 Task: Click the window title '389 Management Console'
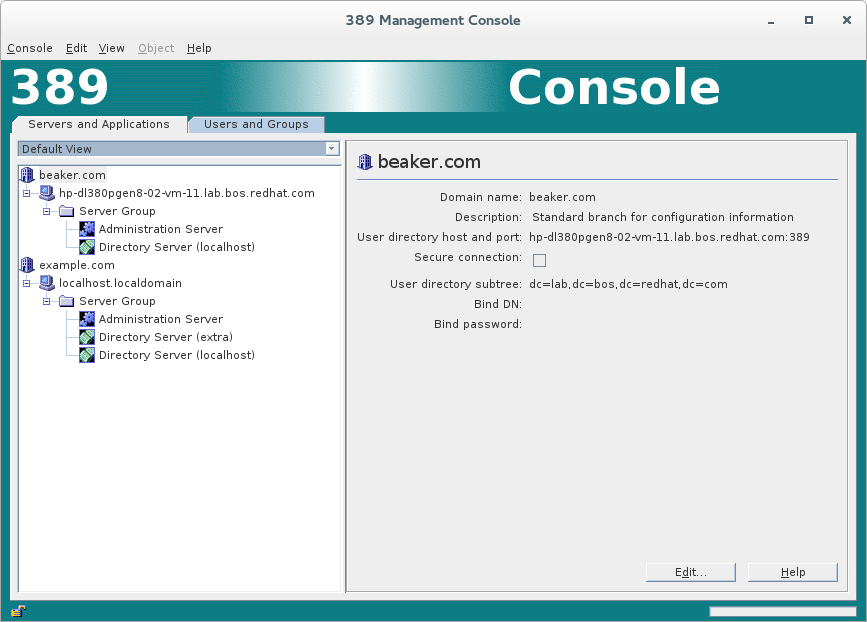[433, 20]
